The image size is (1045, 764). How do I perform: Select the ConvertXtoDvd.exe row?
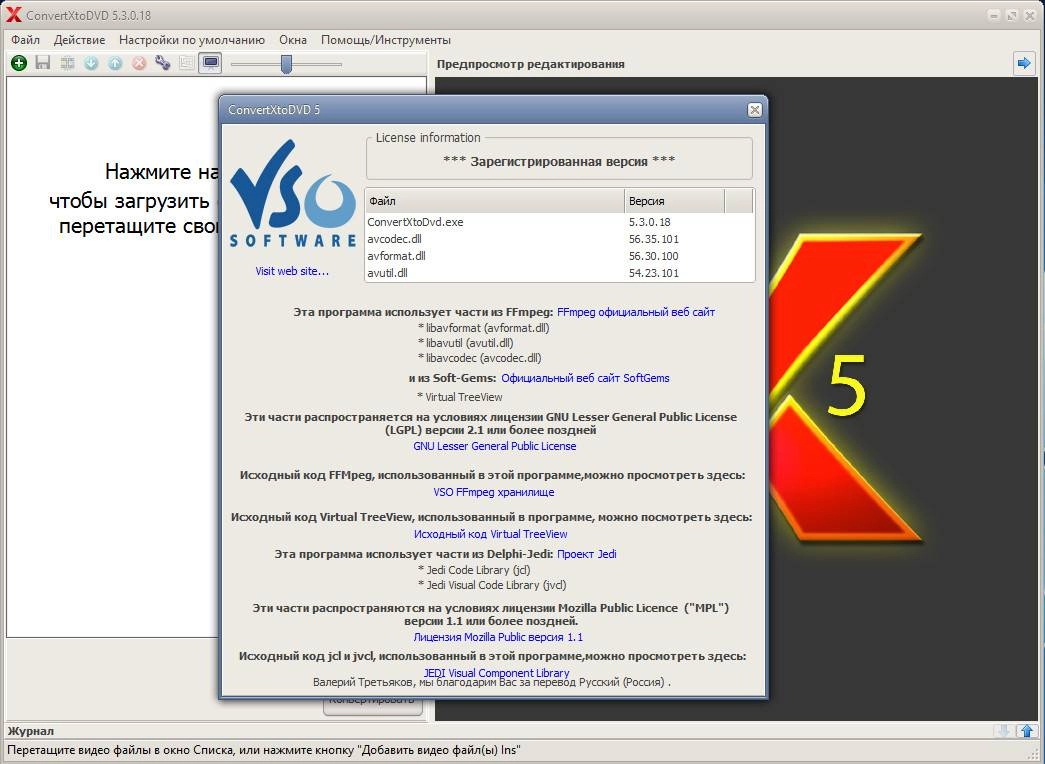pos(559,222)
